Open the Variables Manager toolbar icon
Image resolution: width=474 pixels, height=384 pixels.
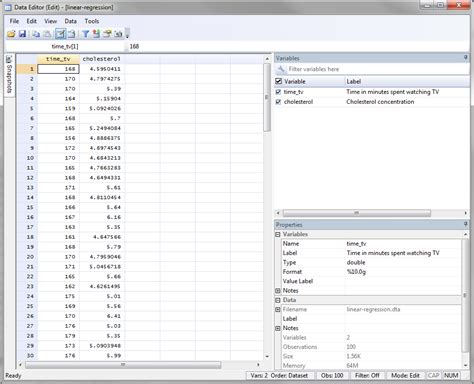[96, 34]
